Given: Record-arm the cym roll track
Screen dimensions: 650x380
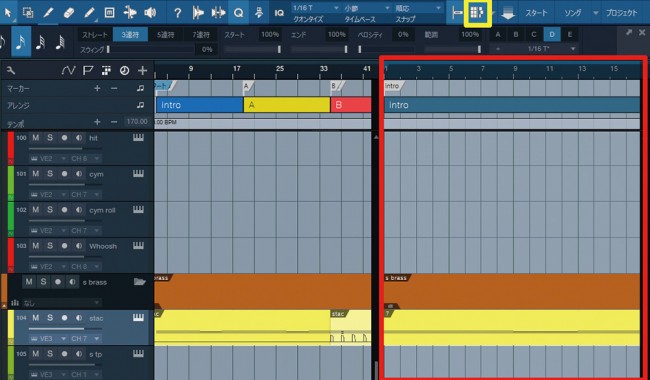Looking at the screenshot, I should [64, 210].
